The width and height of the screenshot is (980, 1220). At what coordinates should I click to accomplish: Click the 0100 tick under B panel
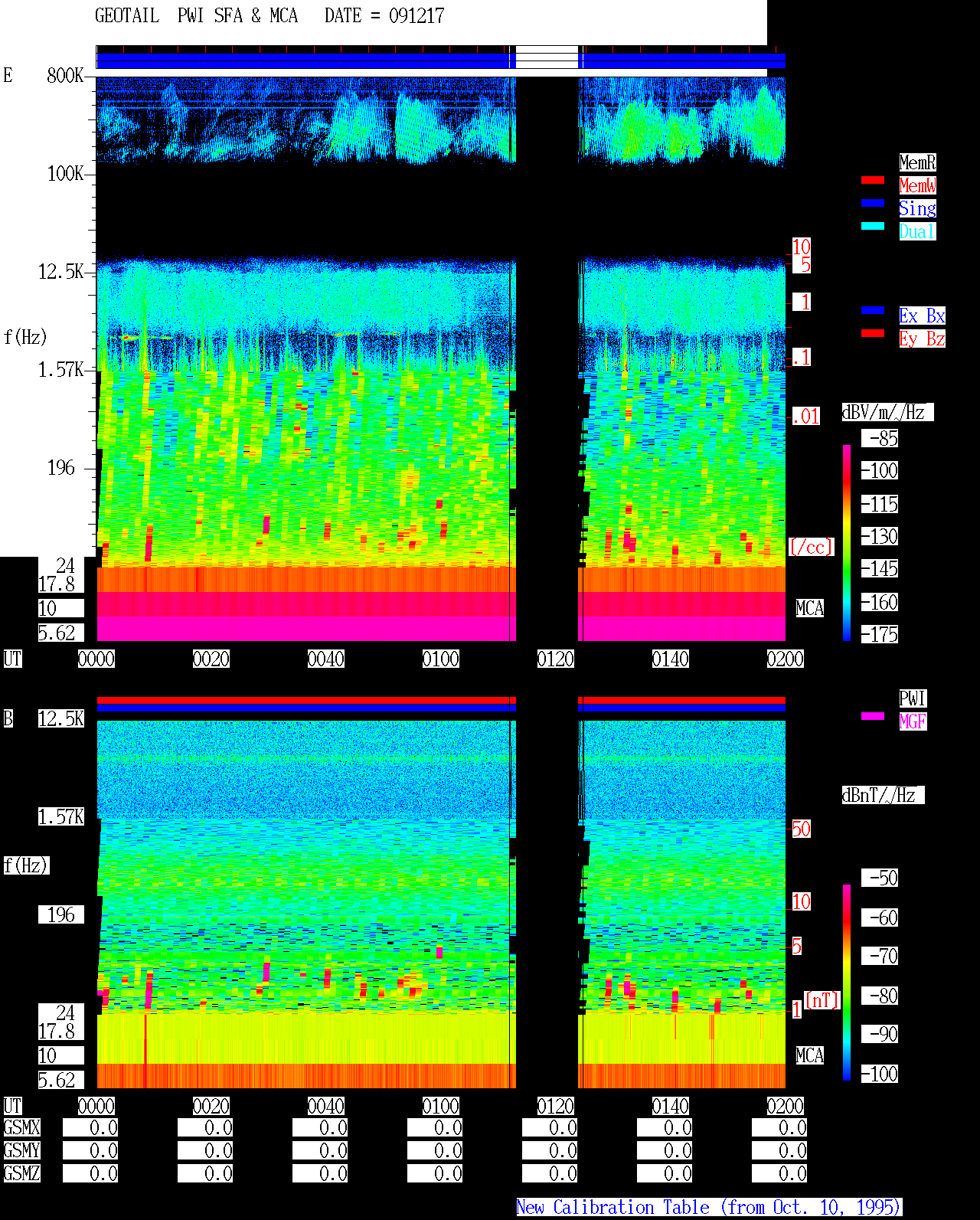click(x=441, y=1106)
